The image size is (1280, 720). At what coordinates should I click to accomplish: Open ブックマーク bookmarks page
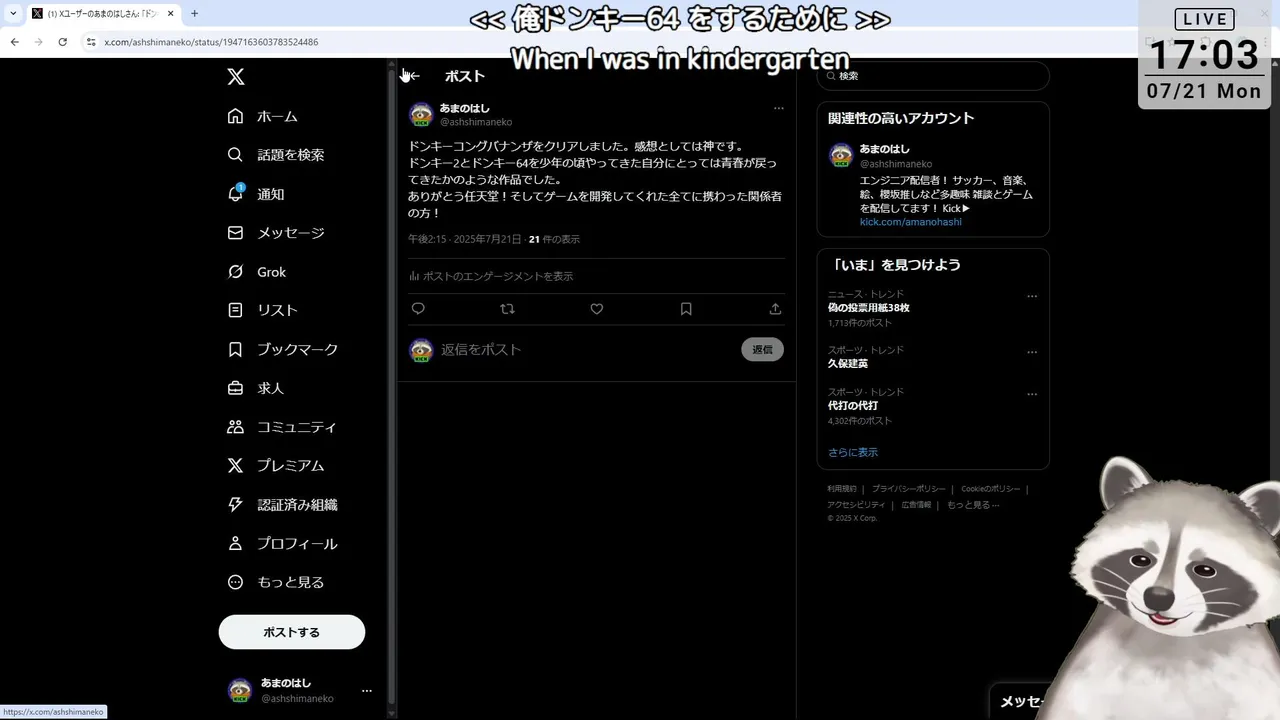pos(283,349)
